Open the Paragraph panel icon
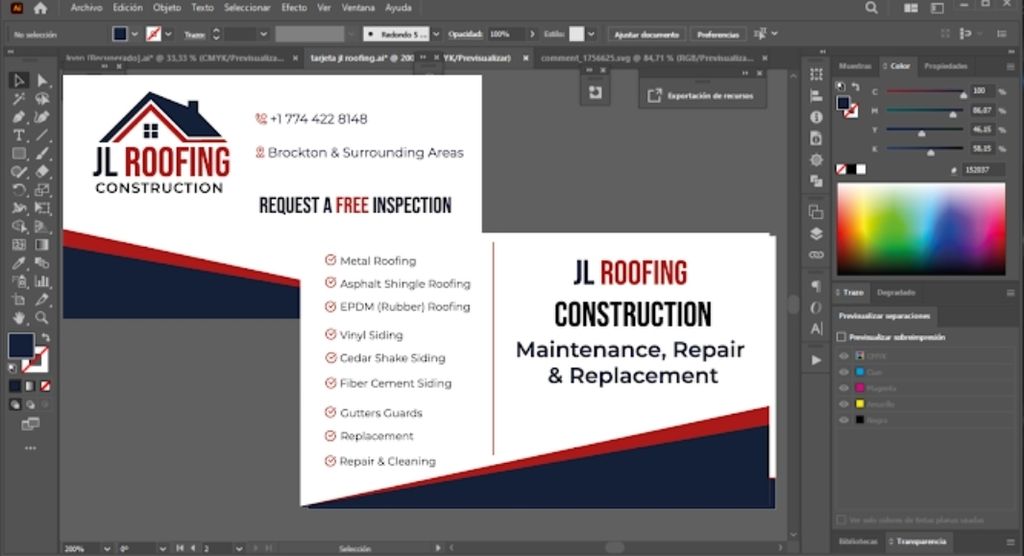Viewport: 1024px width, 556px height. coord(816,286)
